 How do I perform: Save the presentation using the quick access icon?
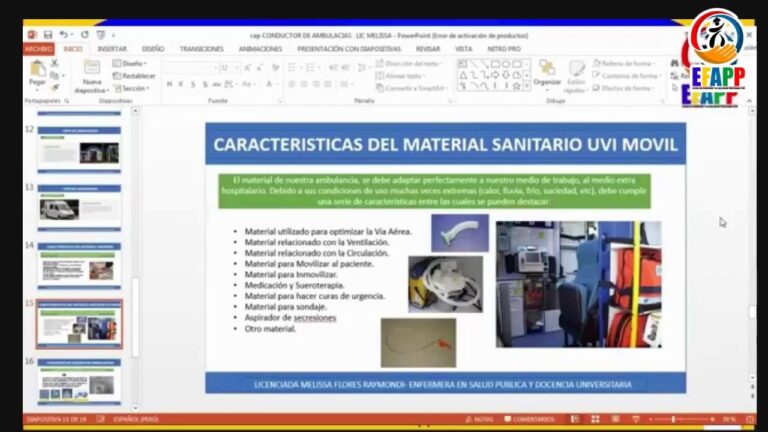47,35
